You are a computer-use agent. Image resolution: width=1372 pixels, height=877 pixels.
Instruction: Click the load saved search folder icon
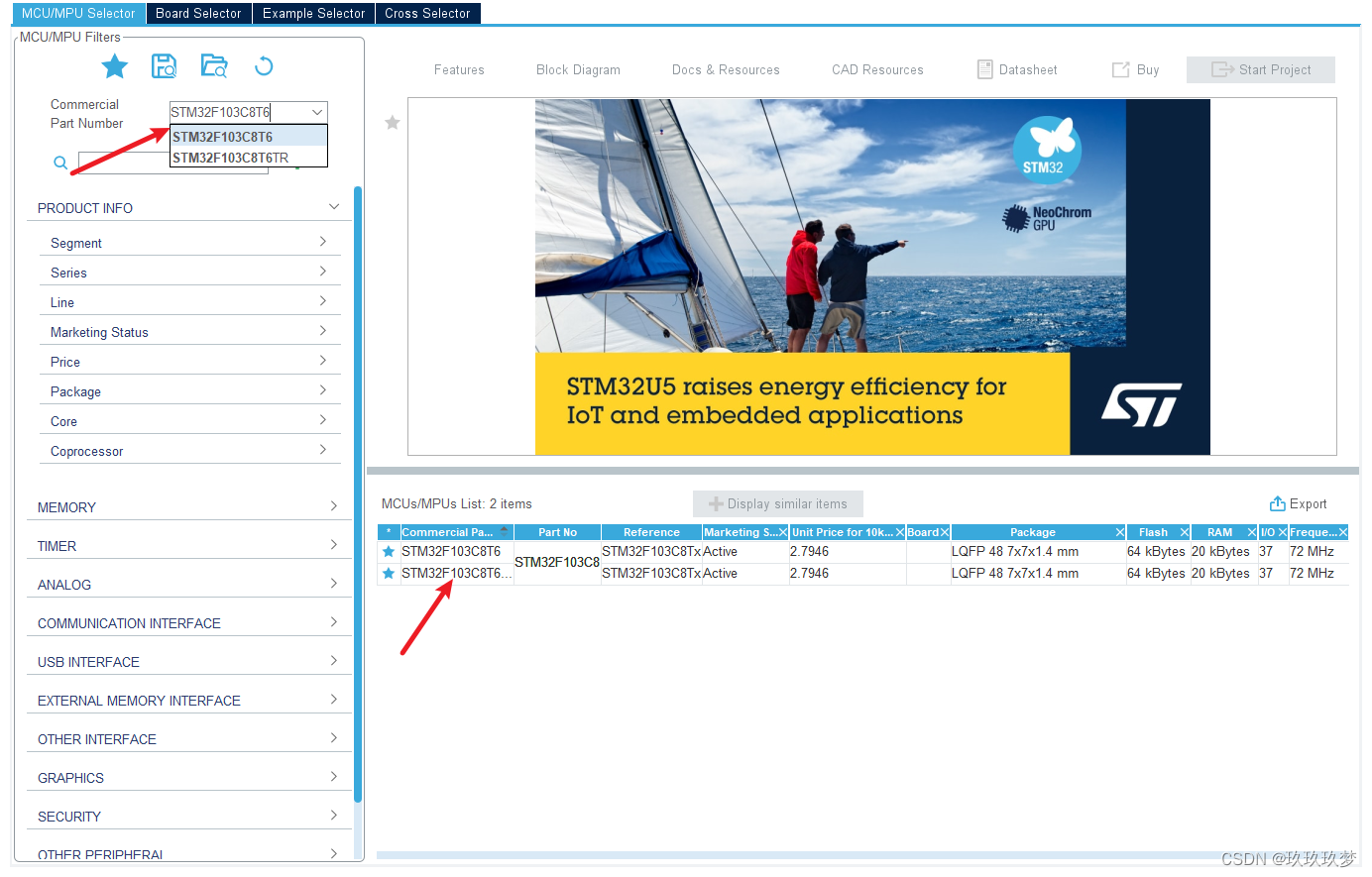(213, 66)
